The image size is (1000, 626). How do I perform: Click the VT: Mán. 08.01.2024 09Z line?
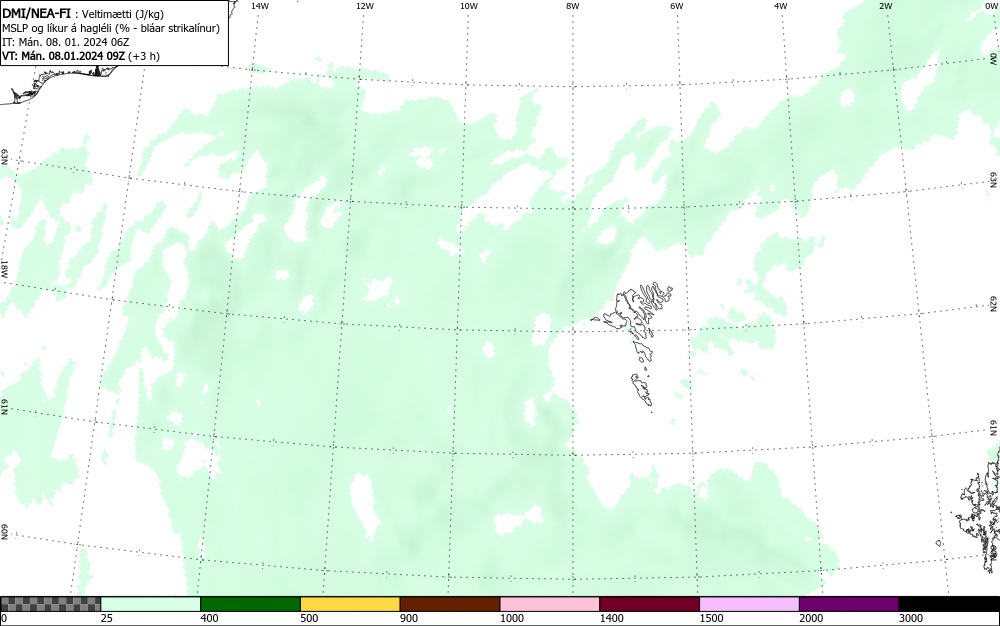[81, 56]
